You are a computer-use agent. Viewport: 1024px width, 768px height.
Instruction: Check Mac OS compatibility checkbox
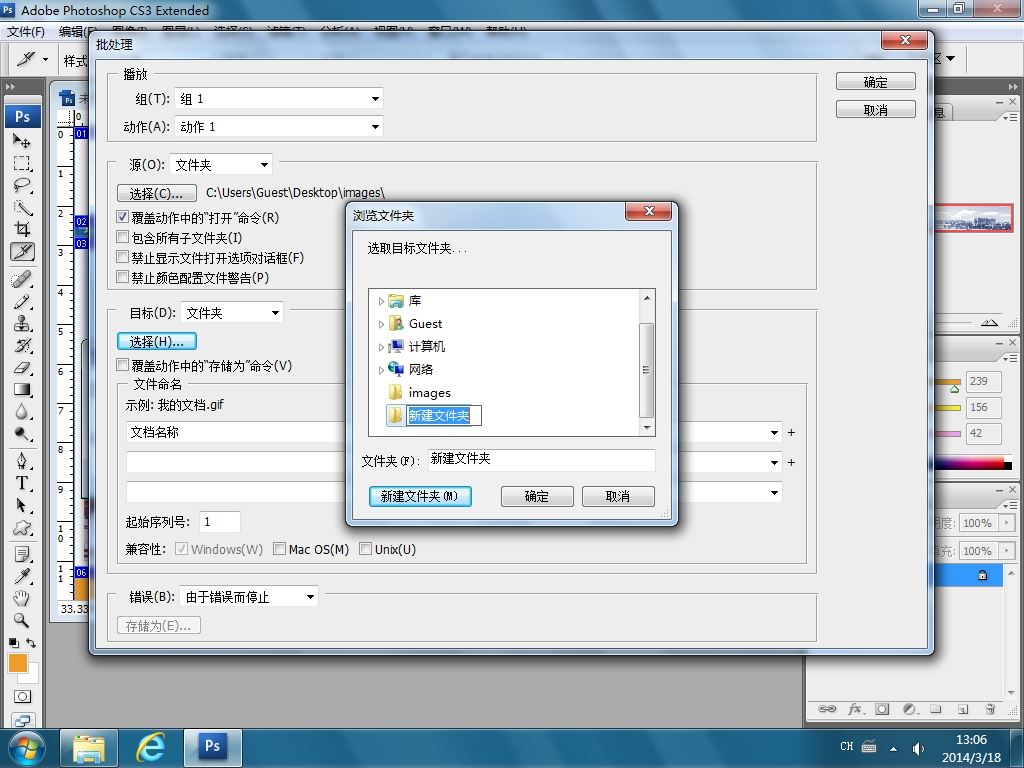click(279, 549)
